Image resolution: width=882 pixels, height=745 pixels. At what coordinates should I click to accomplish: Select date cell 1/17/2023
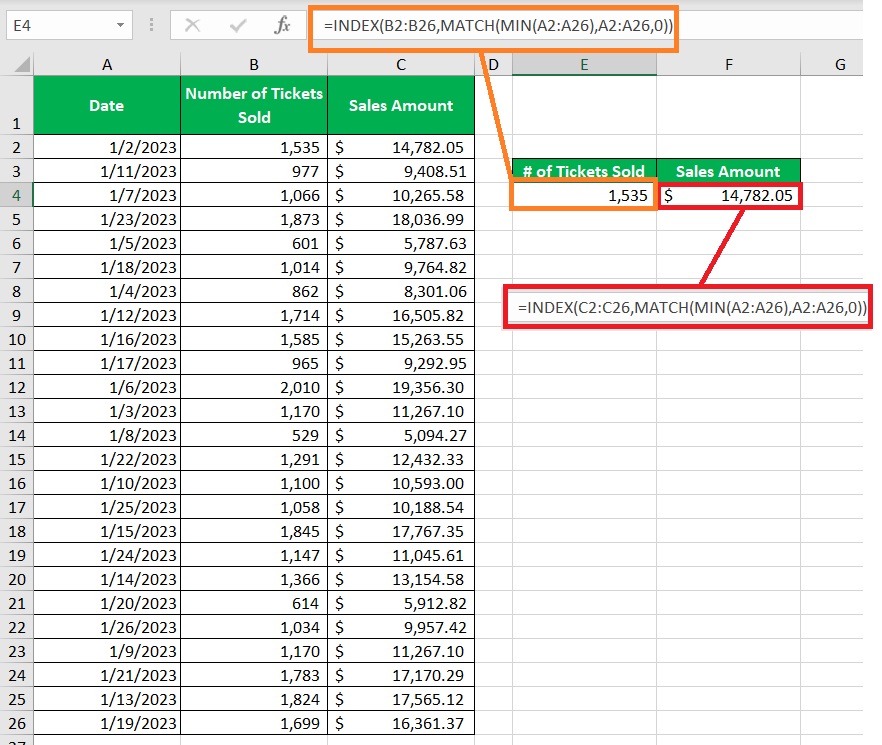pyautogui.click(x=107, y=363)
